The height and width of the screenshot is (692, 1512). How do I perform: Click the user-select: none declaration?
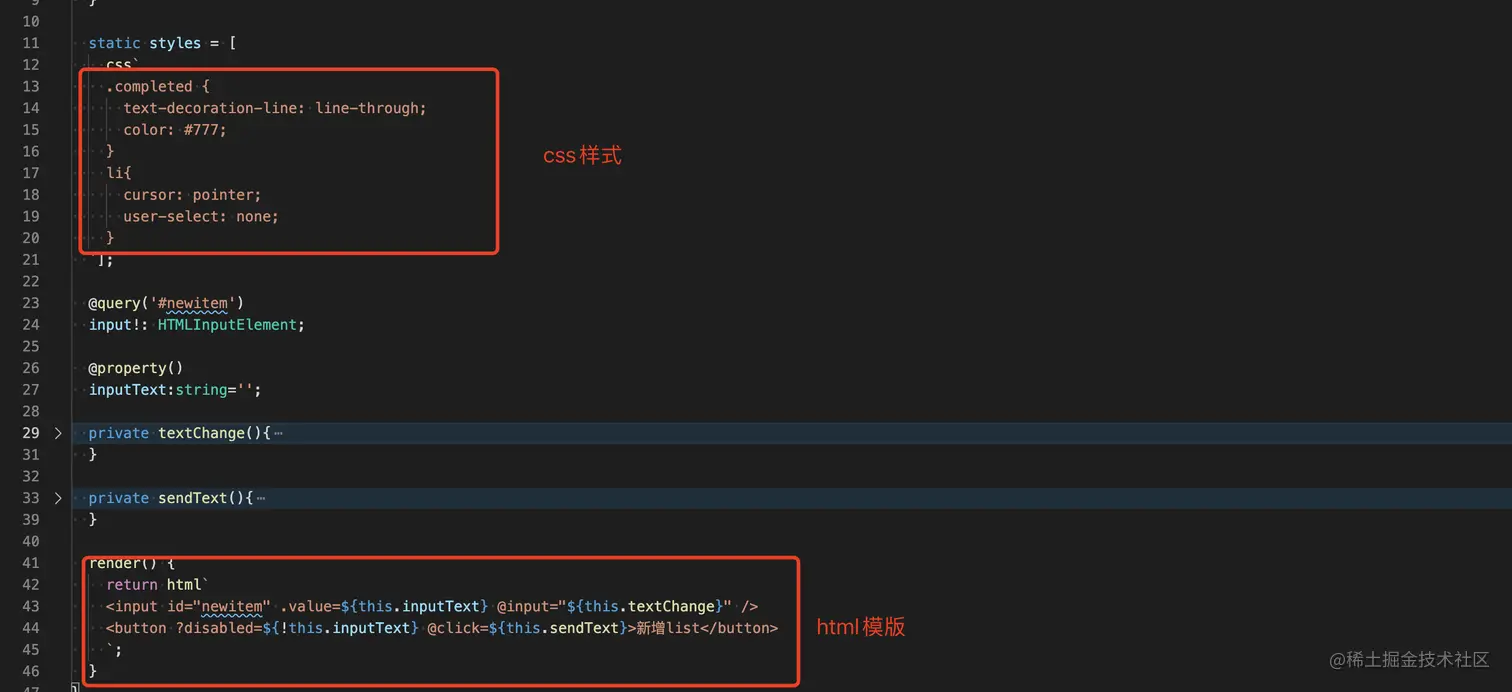(x=201, y=216)
